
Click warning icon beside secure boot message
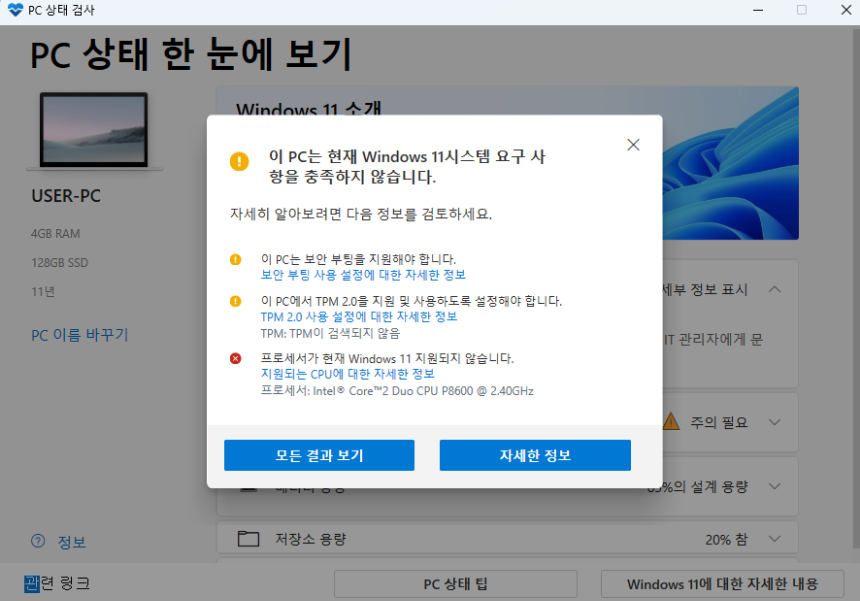pyautogui.click(x=235, y=259)
